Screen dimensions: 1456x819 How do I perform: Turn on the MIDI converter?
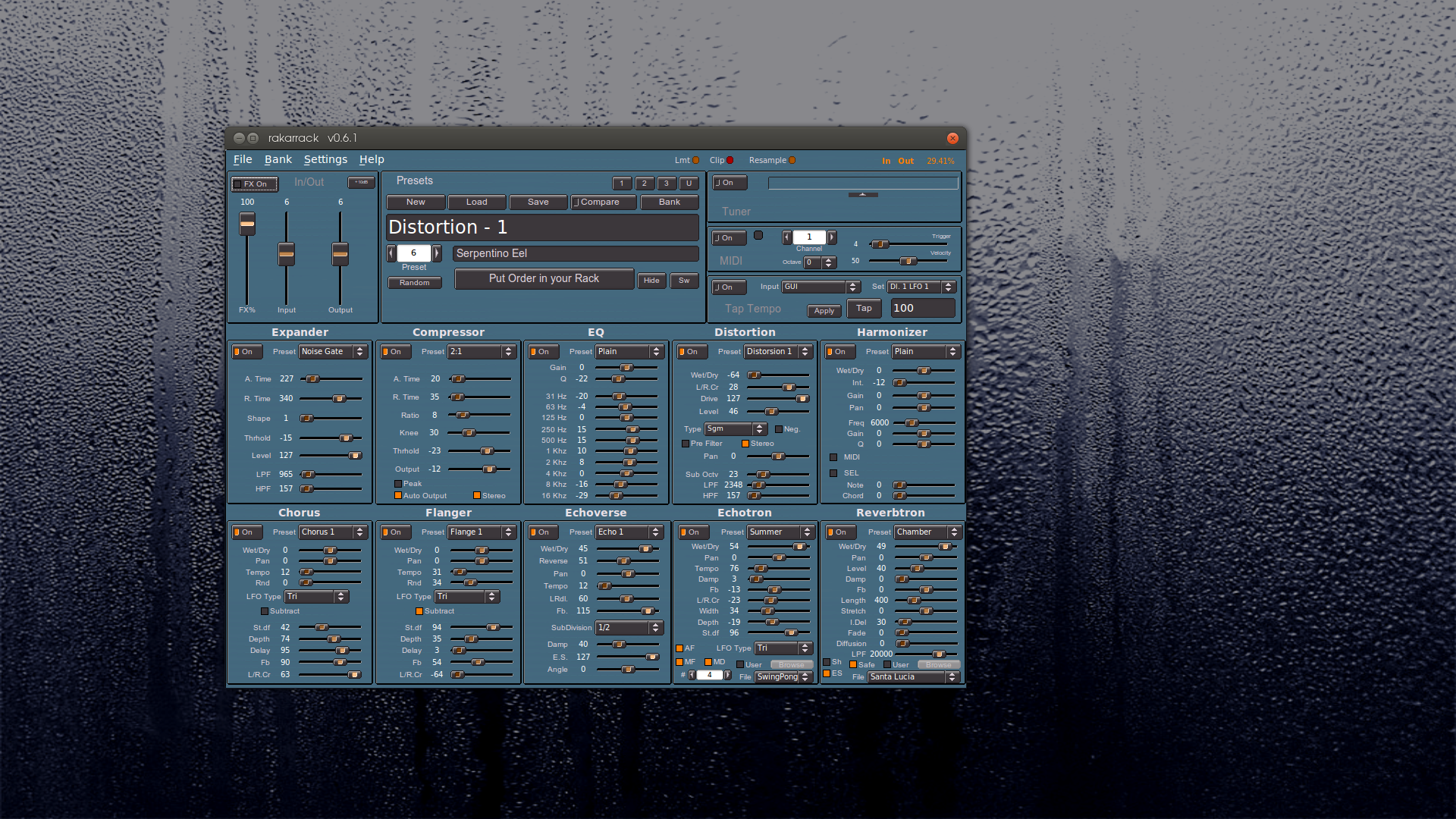(x=729, y=238)
